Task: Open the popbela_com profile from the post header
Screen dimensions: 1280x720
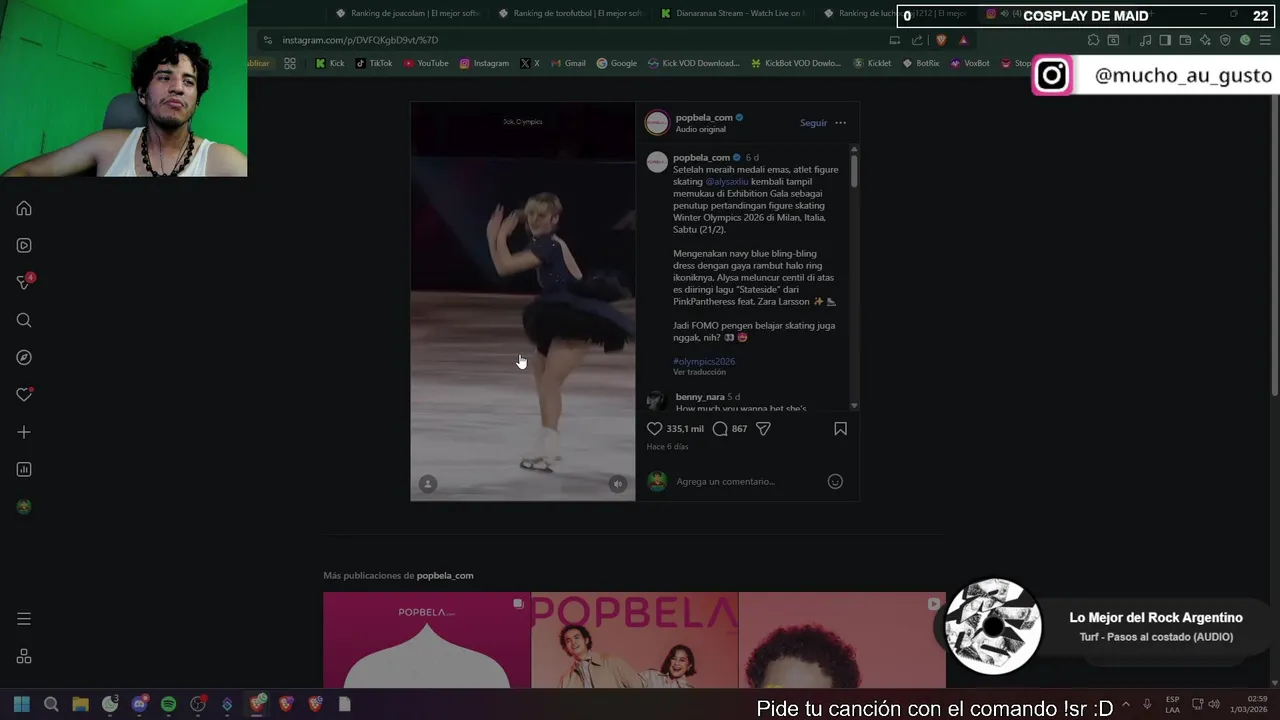Action: click(x=703, y=117)
